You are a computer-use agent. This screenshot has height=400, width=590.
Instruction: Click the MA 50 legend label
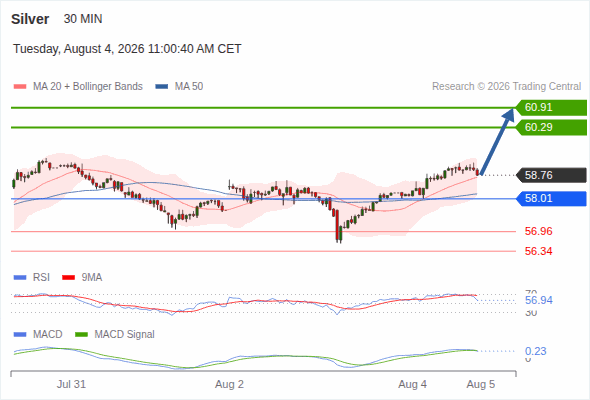pos(189,87)
